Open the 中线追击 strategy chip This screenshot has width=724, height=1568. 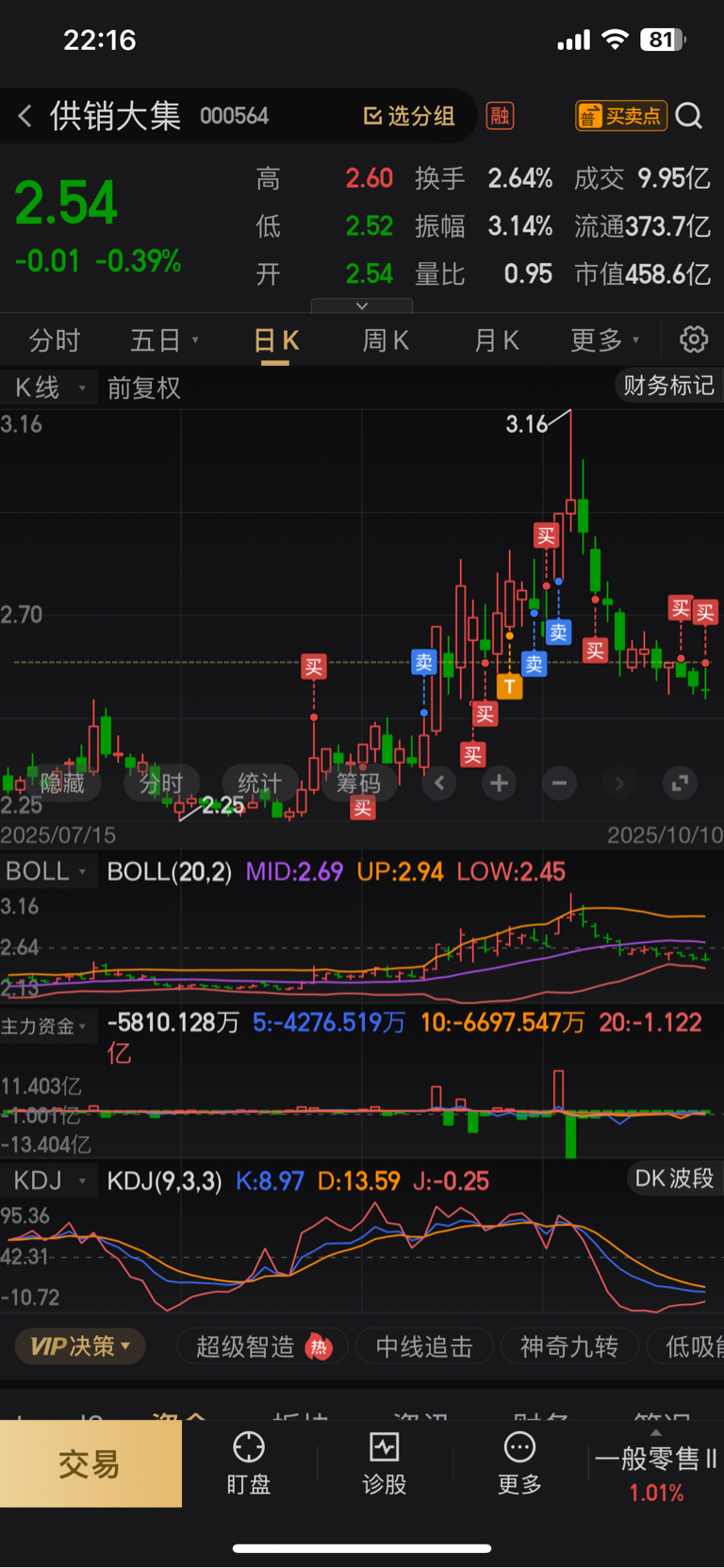pyautogui.click(x=424, y=1346)
